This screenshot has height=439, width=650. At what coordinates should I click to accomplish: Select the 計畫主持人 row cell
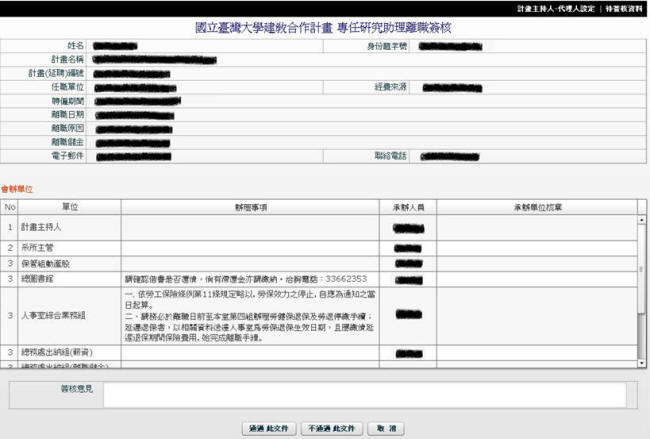click(69, 228)
